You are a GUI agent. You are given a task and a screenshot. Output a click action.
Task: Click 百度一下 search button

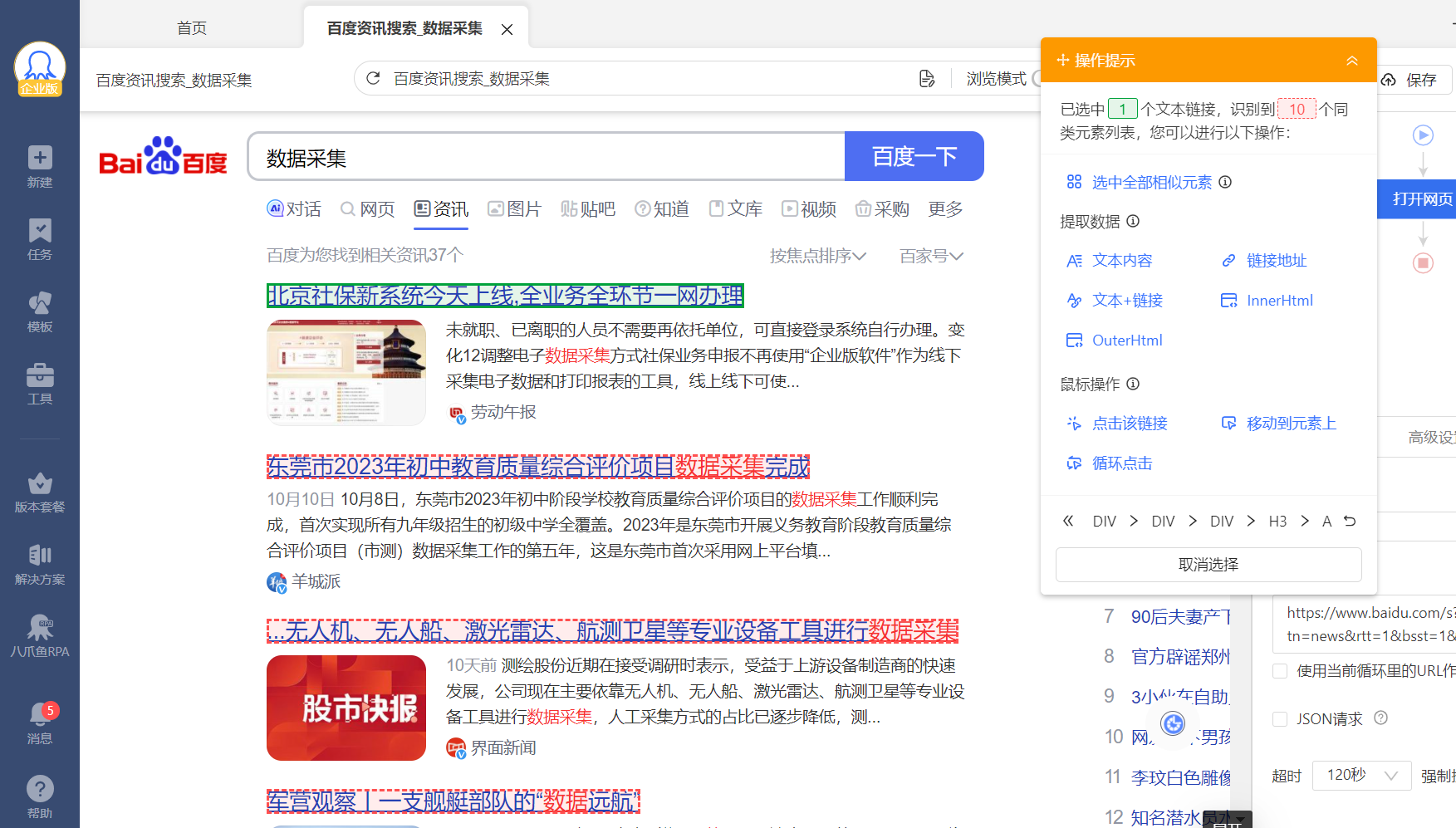coord(914,156)
